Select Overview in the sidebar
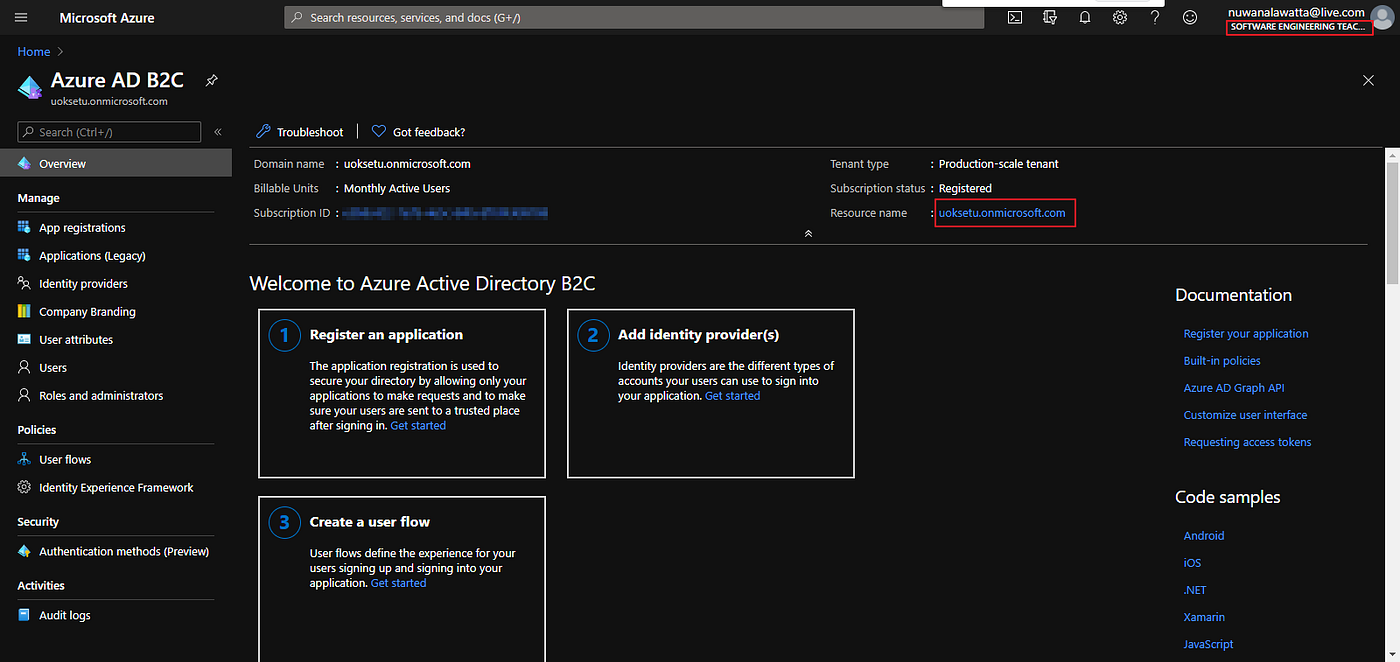 coord(116,164)
